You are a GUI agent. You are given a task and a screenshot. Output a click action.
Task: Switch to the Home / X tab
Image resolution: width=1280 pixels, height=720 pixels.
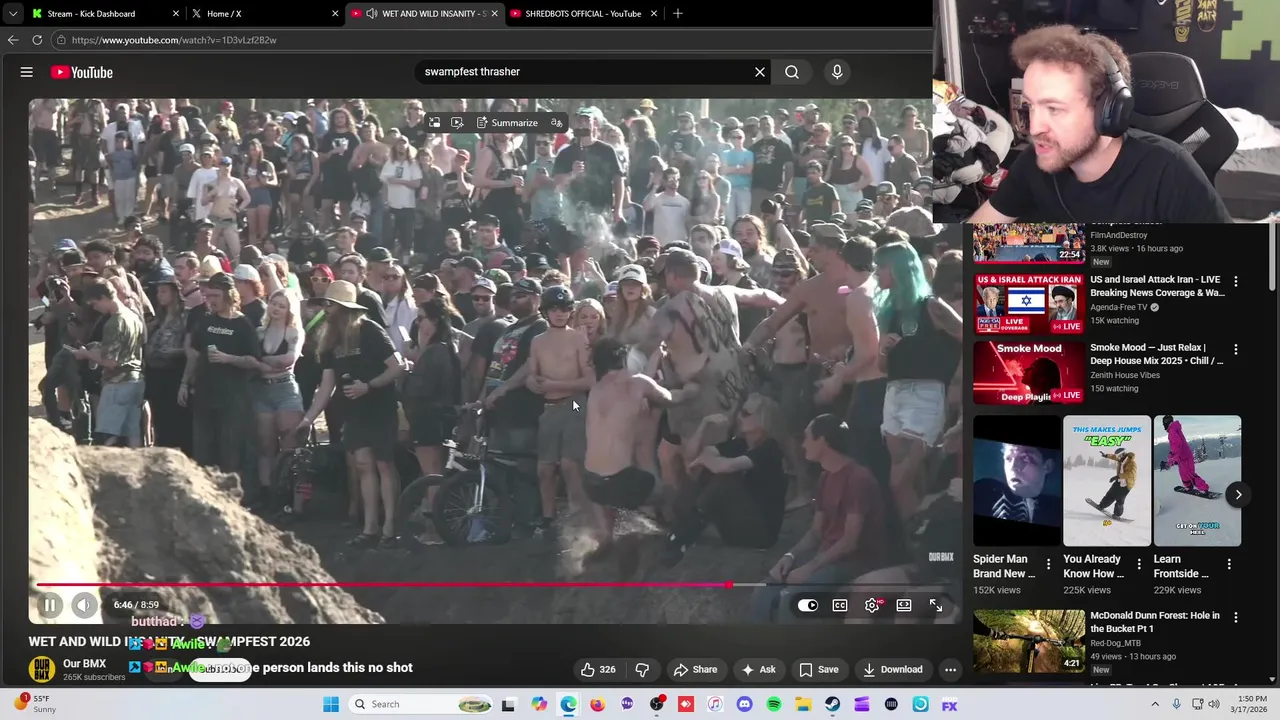(265, 14)
